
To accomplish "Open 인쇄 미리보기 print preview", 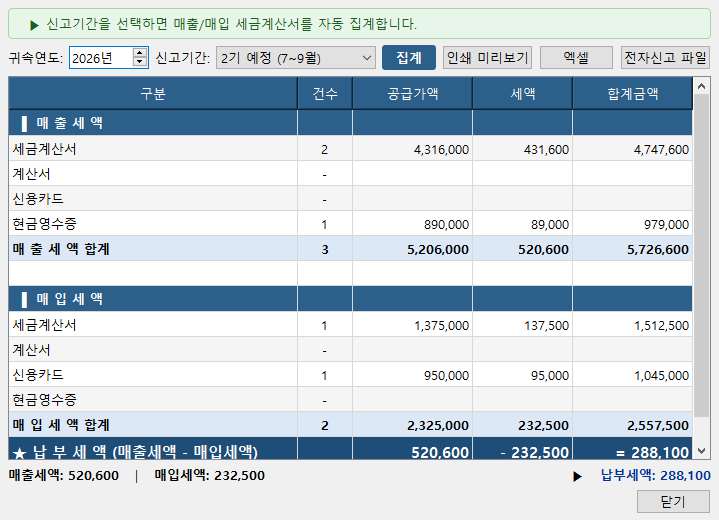I will (487, 58).
